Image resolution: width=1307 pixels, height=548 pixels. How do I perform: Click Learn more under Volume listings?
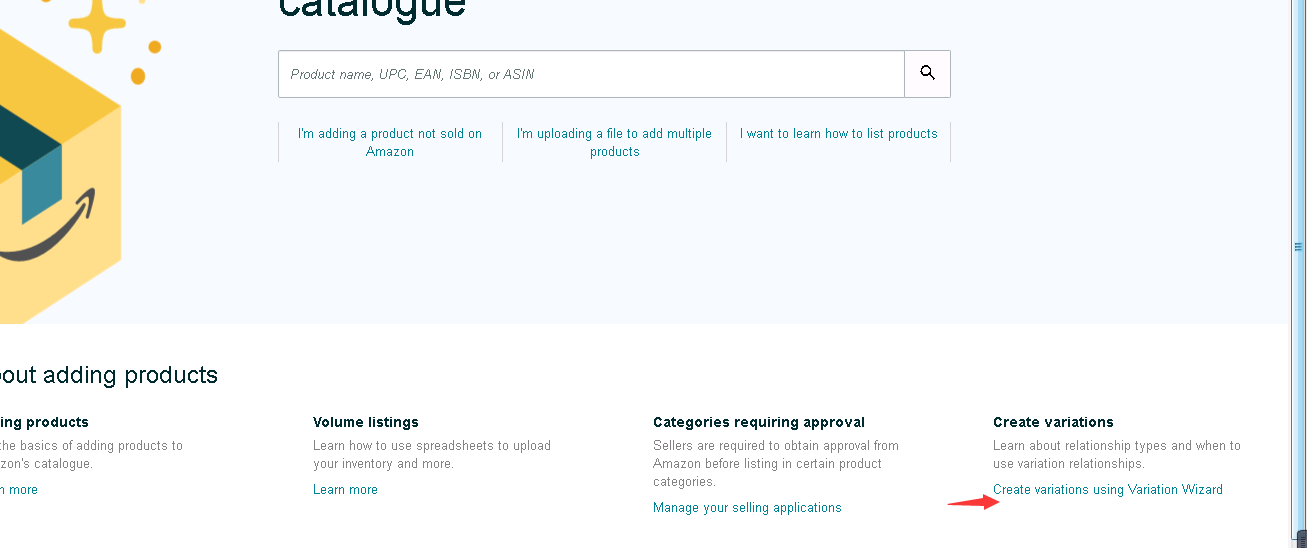[x=345, y=489]
